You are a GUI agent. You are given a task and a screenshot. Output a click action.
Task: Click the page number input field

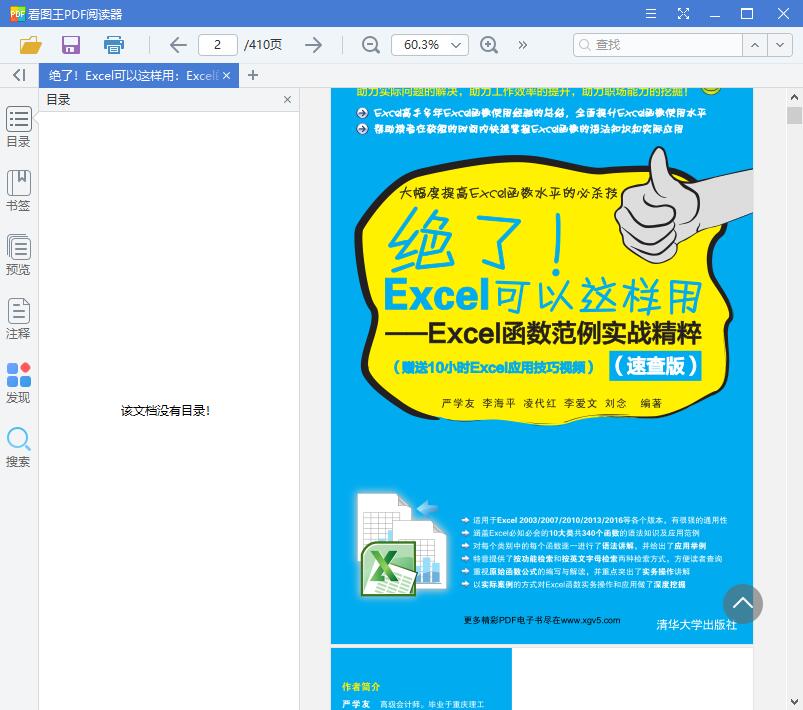tap(218, 45)
